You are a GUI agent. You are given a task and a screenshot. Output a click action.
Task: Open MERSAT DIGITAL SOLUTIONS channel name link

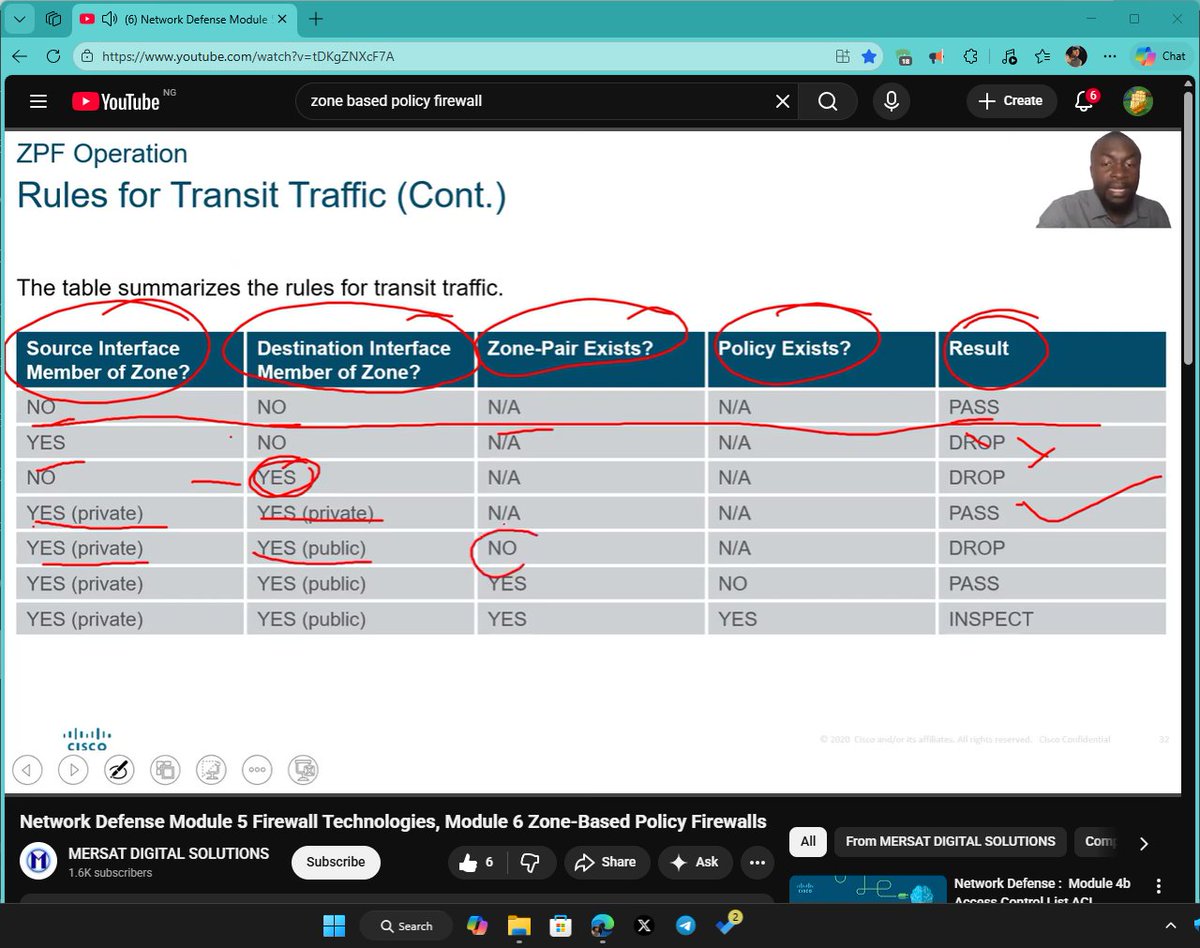point(168,853)
